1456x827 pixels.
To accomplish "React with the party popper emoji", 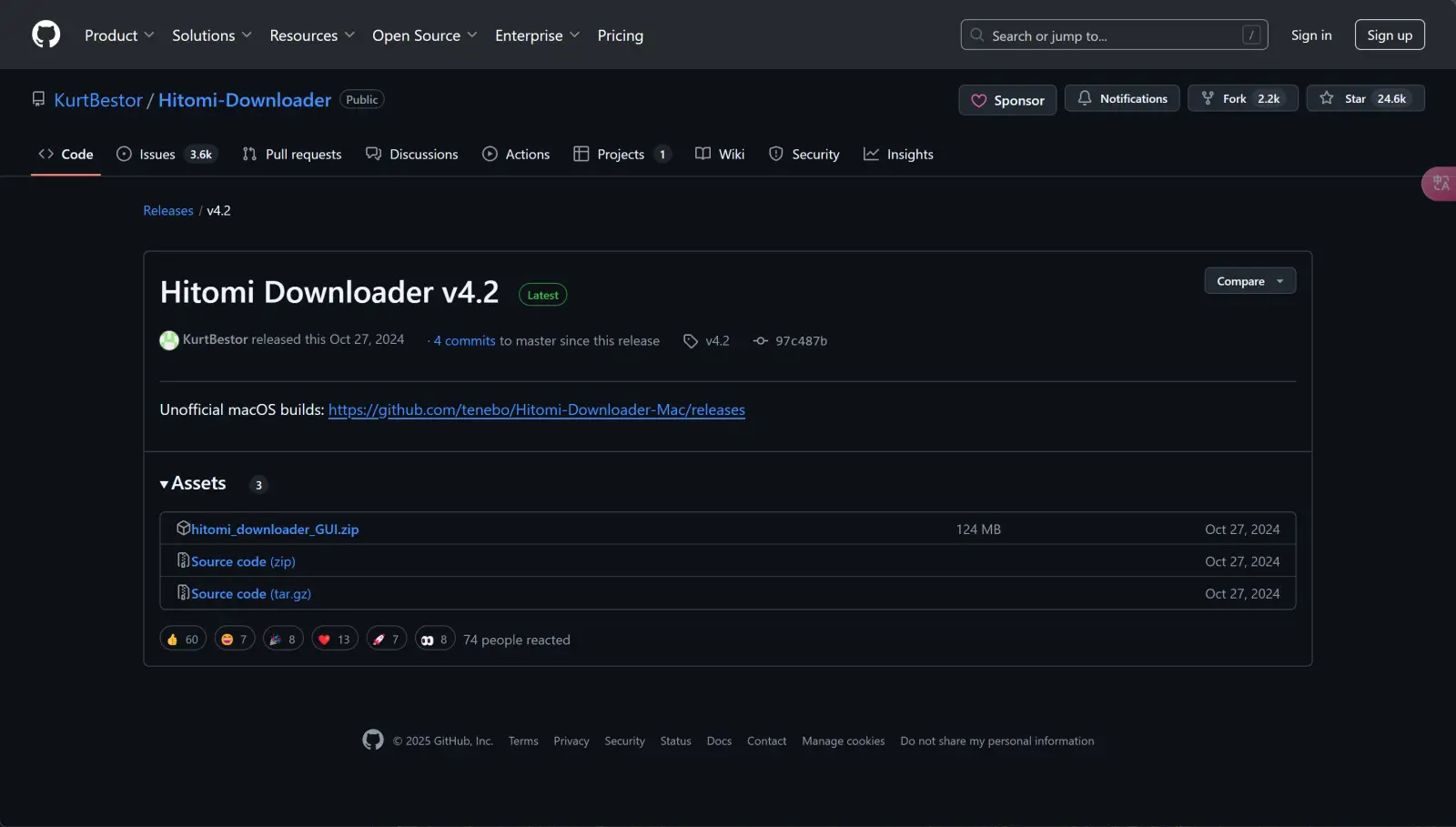I will 283,640.
